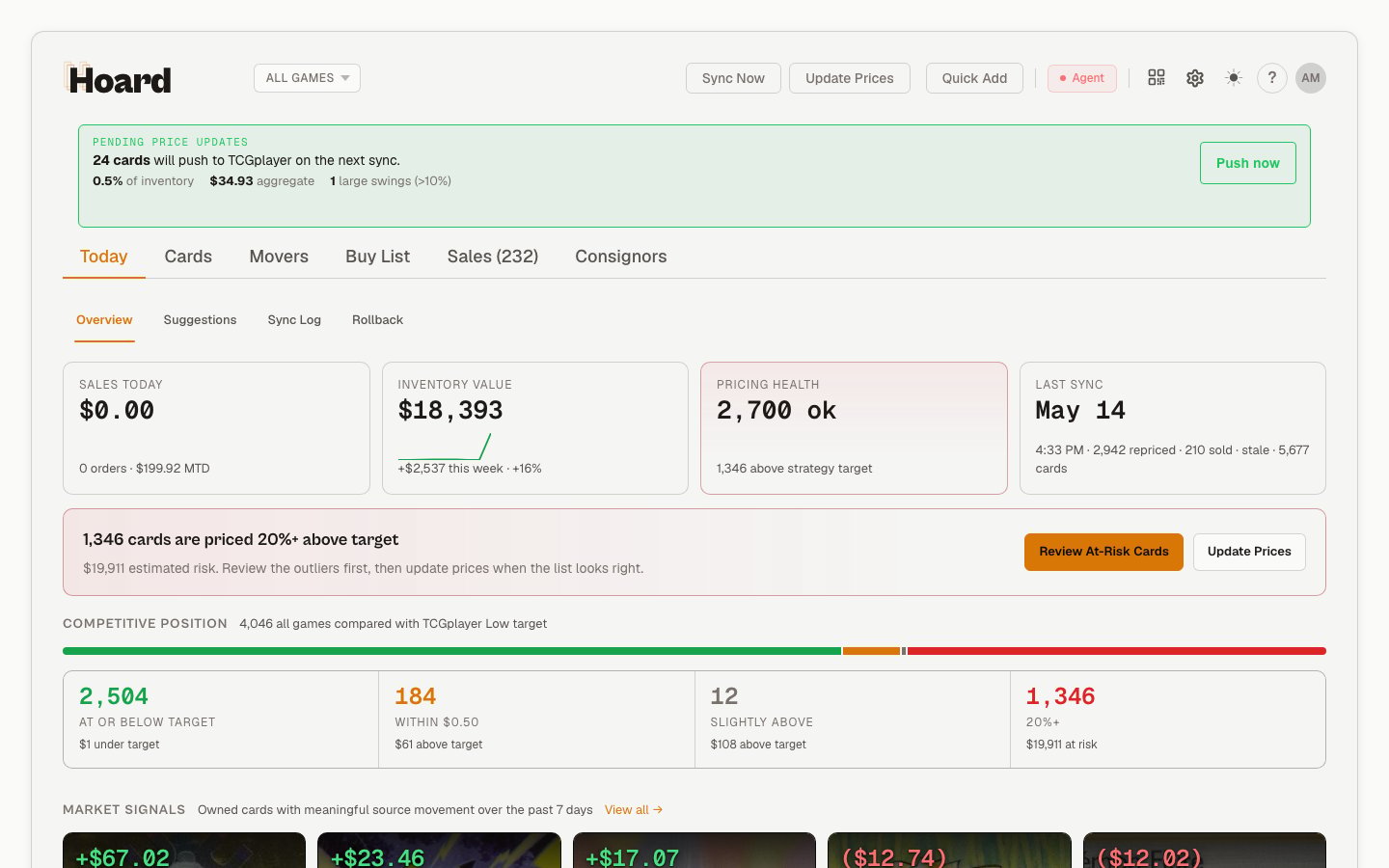This screenshot has height=868, width=1389.
Task: Click Update Prices in the risk banner
Action: tap(1249, 552)
